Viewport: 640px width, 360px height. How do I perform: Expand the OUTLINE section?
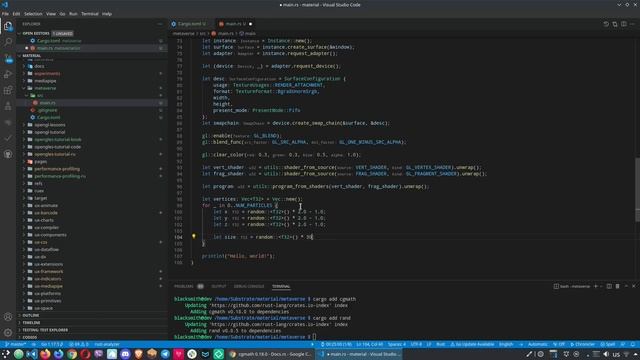(x=31, y=316)
